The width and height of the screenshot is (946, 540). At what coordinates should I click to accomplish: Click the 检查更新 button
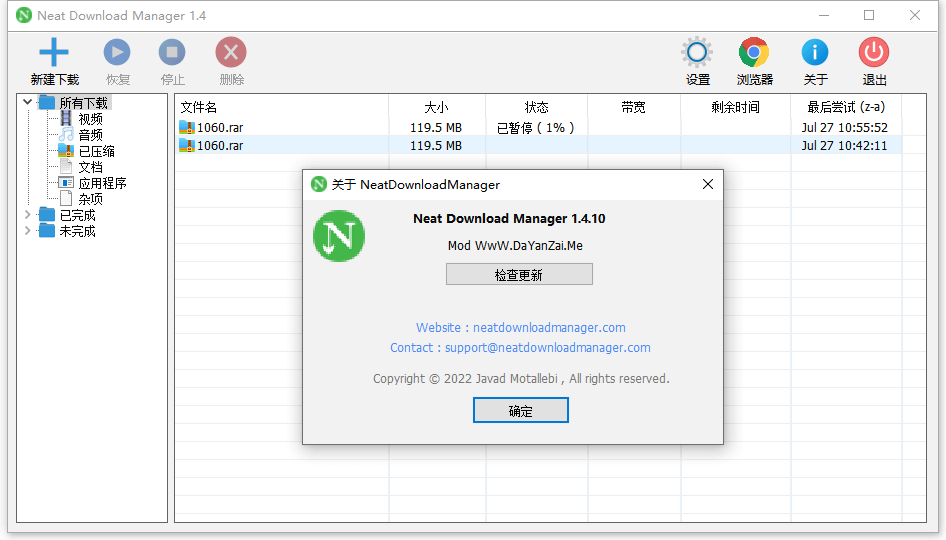click(x=519, y=275)
